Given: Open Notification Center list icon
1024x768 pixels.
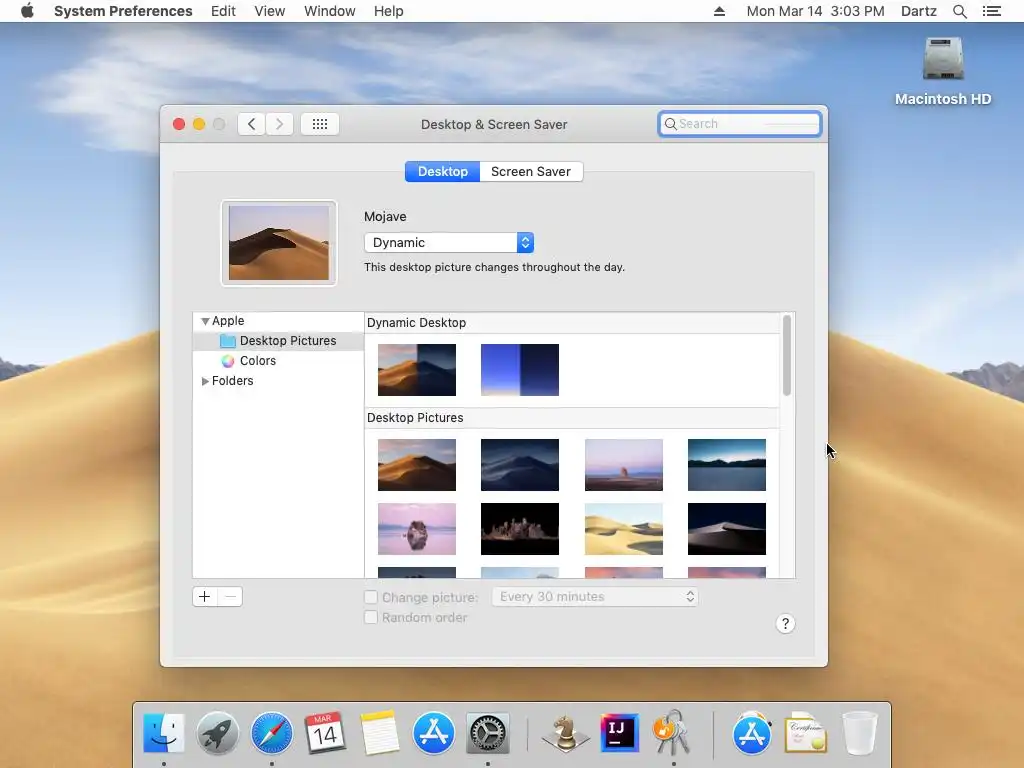Looking at the screenshot, I should point(991,11).
